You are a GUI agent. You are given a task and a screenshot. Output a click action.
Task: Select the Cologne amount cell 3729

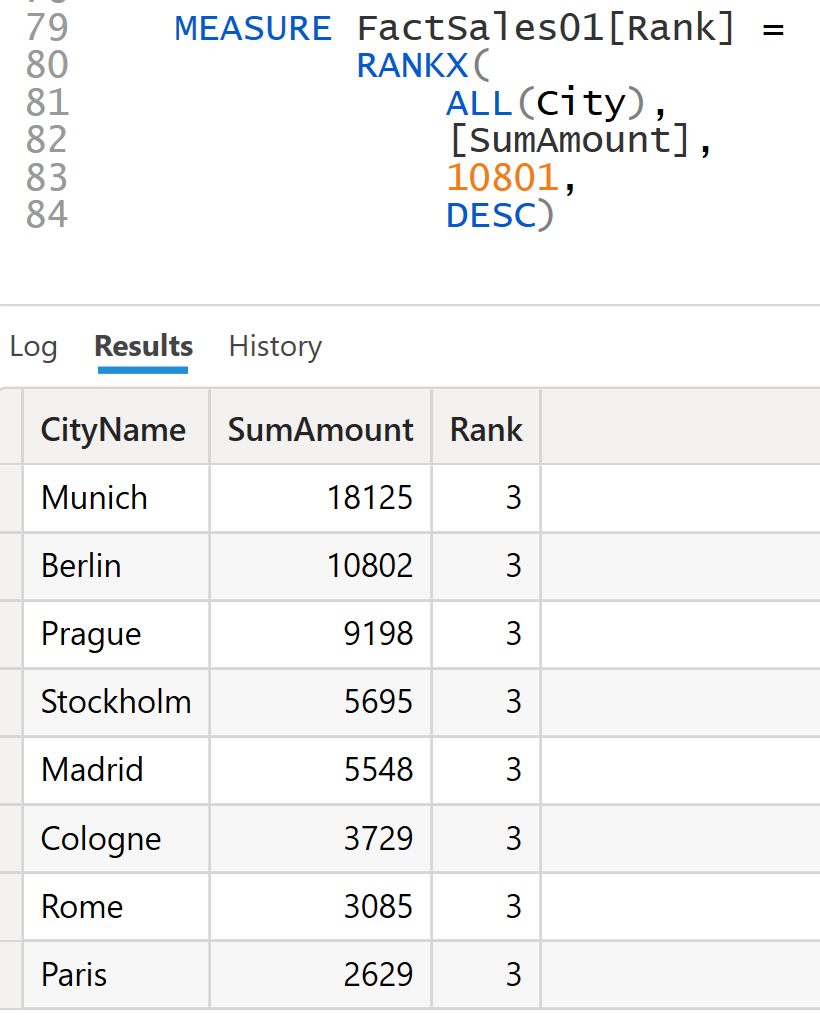pos(378,838)
